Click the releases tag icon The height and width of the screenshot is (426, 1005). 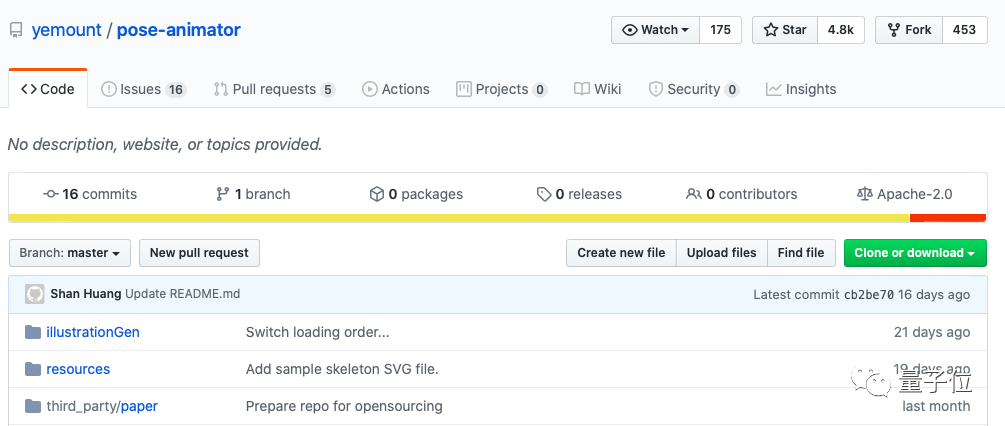(543, 194)
